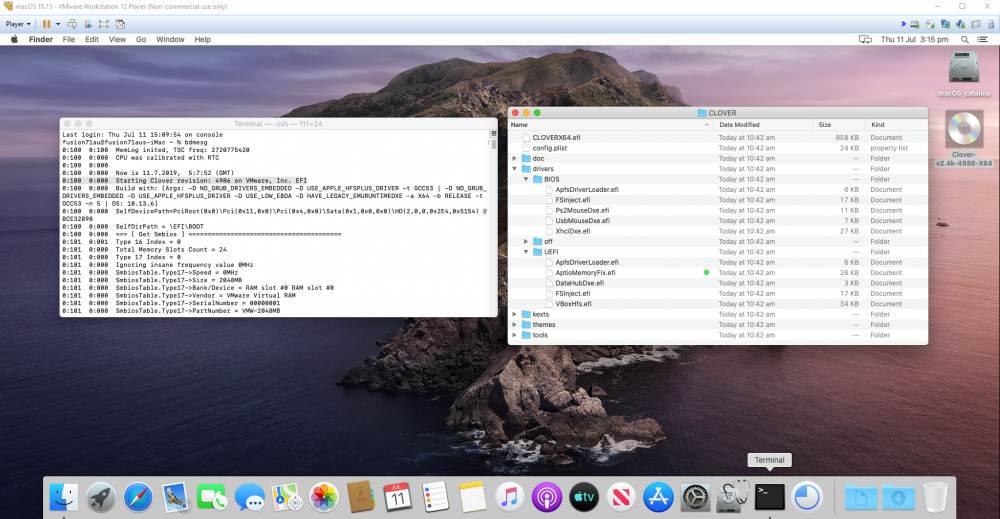Open Maps from the Dock

[286, 497]
